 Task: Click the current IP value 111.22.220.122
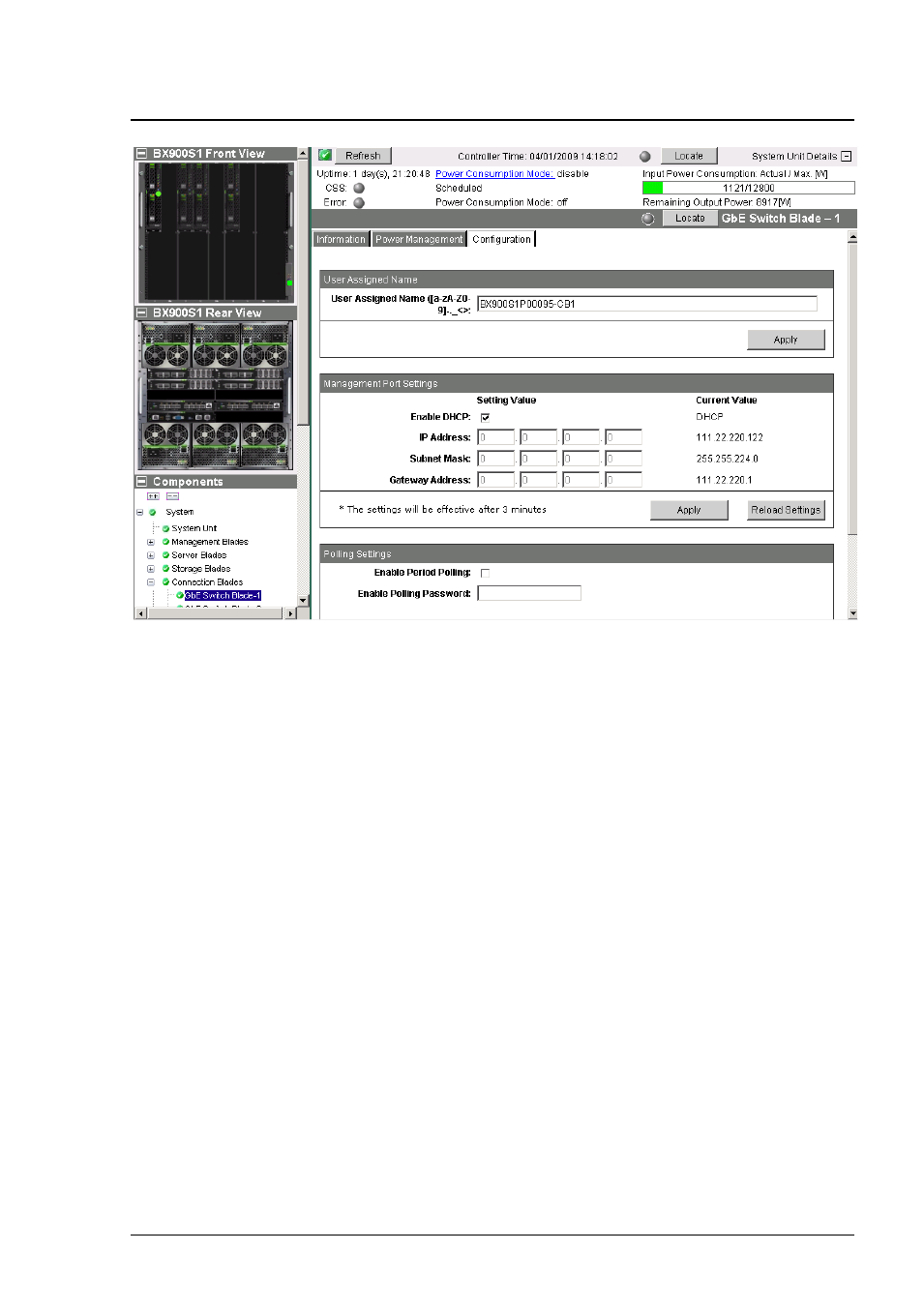point(730,438)
